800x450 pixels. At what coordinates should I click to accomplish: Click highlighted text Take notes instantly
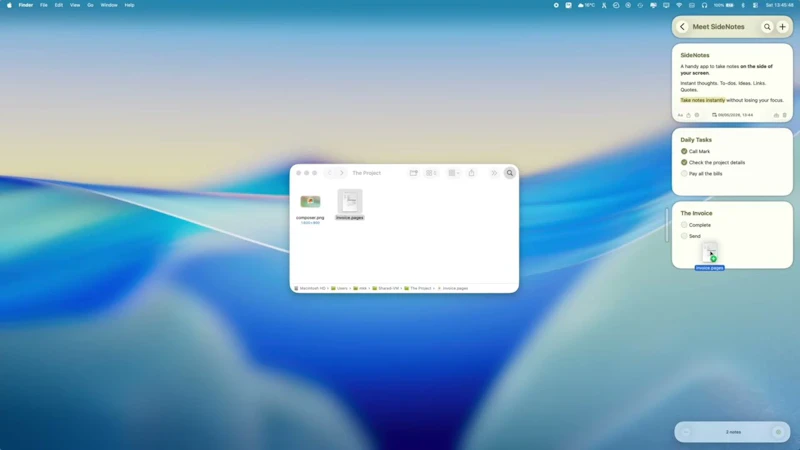coord(703,100)
